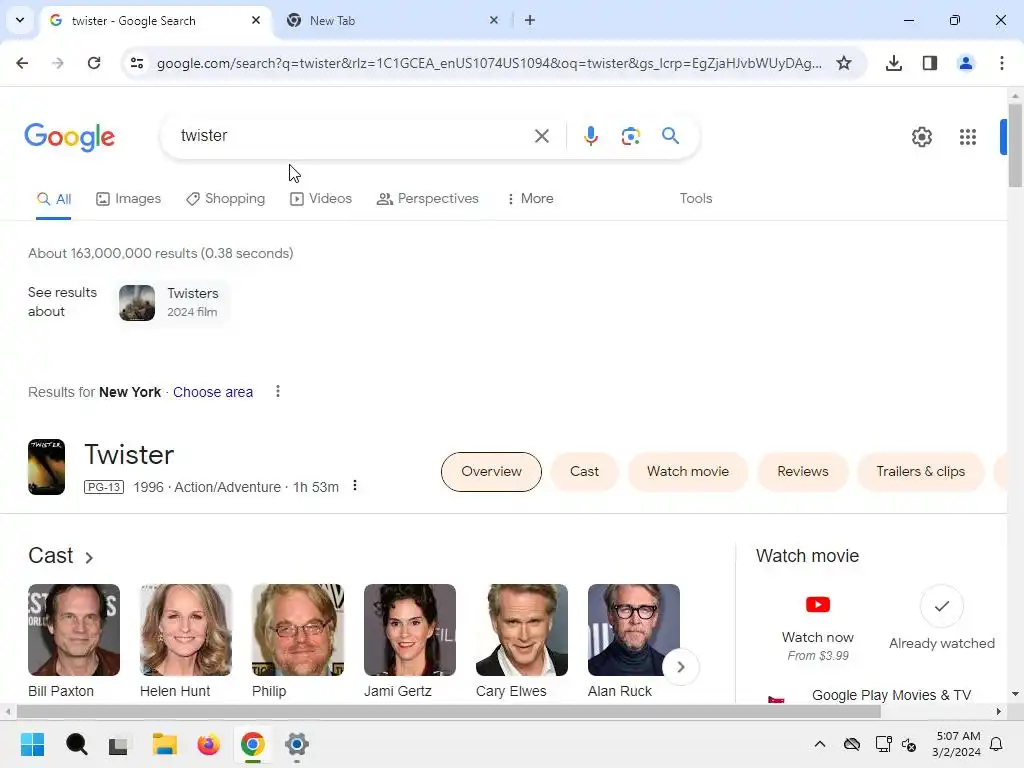Open Twister movie info three-dot menu

pos(355,486)
